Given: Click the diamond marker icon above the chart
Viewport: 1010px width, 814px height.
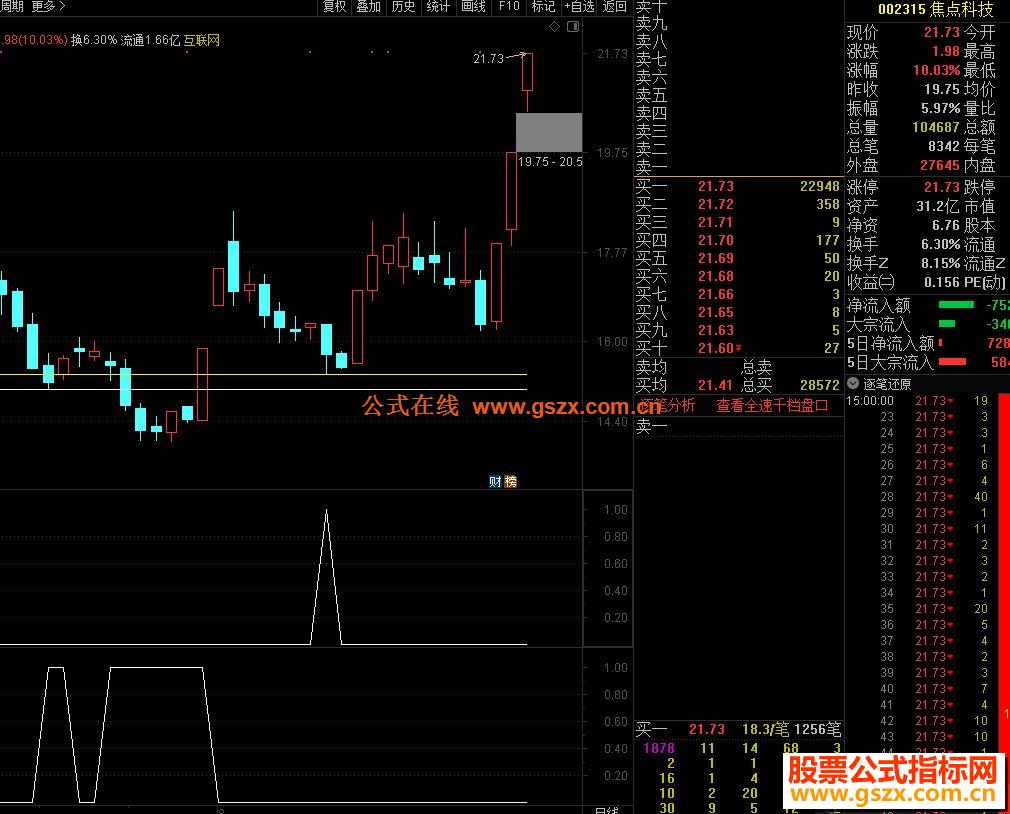Looking at the screenshot, I should (x=554, y=26).
